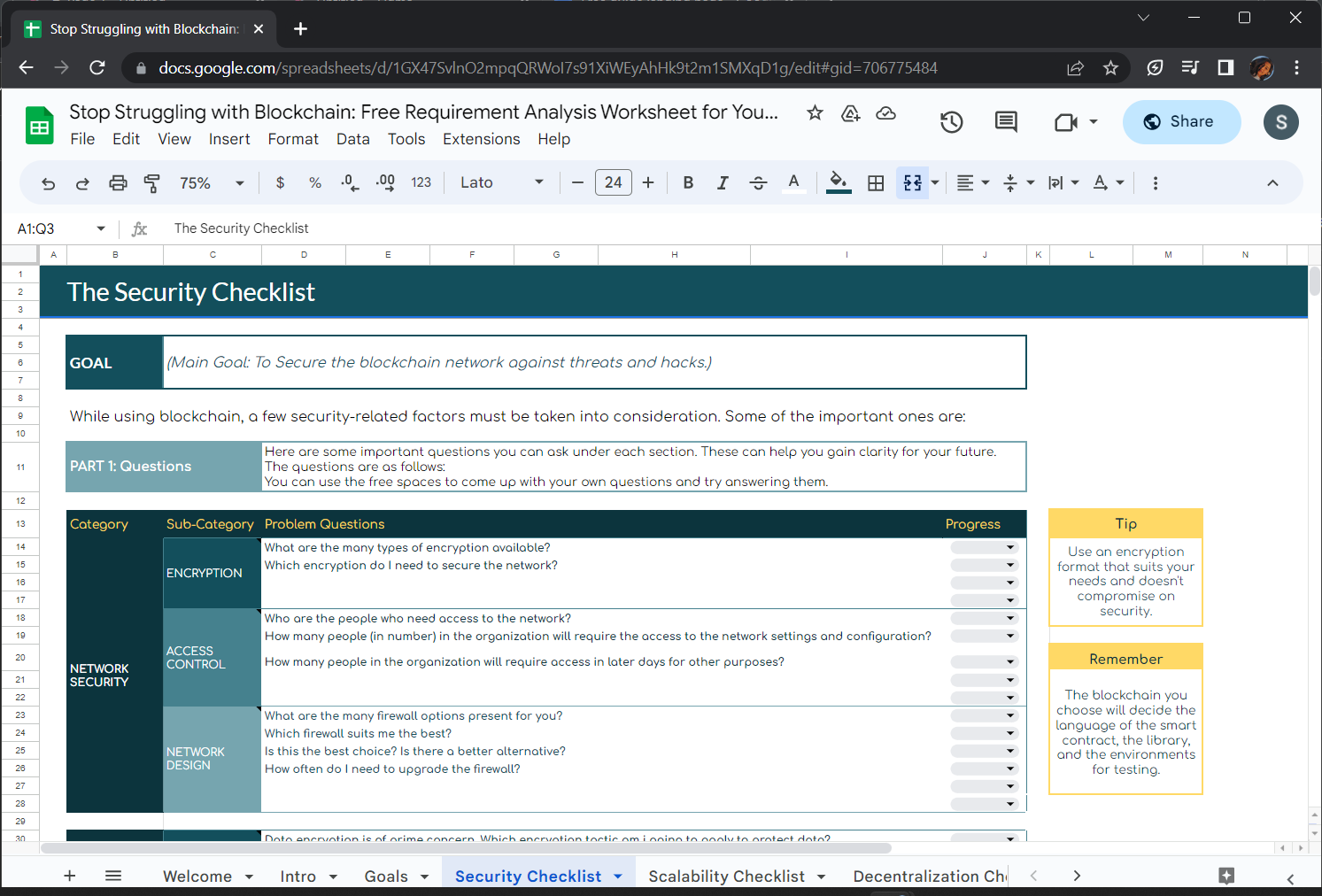Open the Lato font family dropdown
Viewport: 1322px width, 896px height.
(x=501, y=183)
